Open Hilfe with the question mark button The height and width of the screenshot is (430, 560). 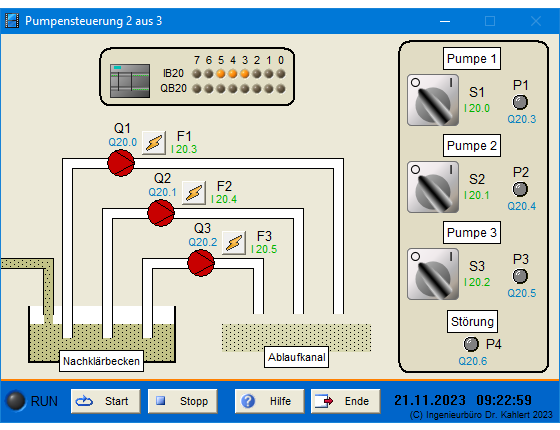click(269, 401)
